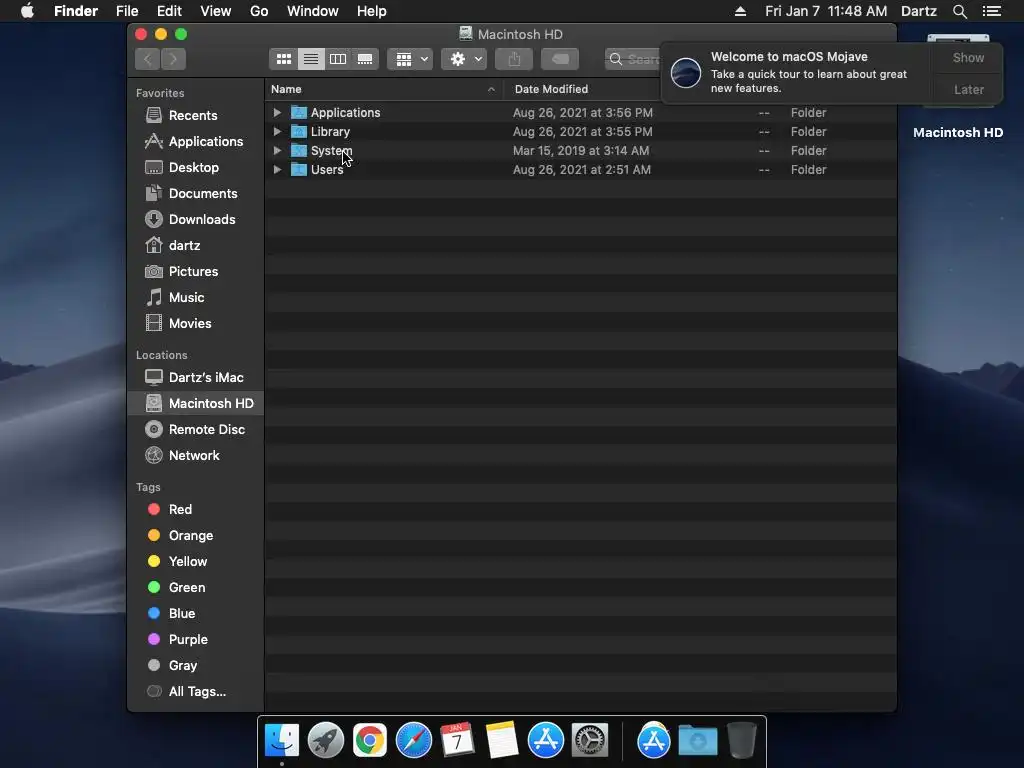Select Dartz's iMac under Locations
The width and height of the screenshot is (1024, 768).
pos(206,377)
